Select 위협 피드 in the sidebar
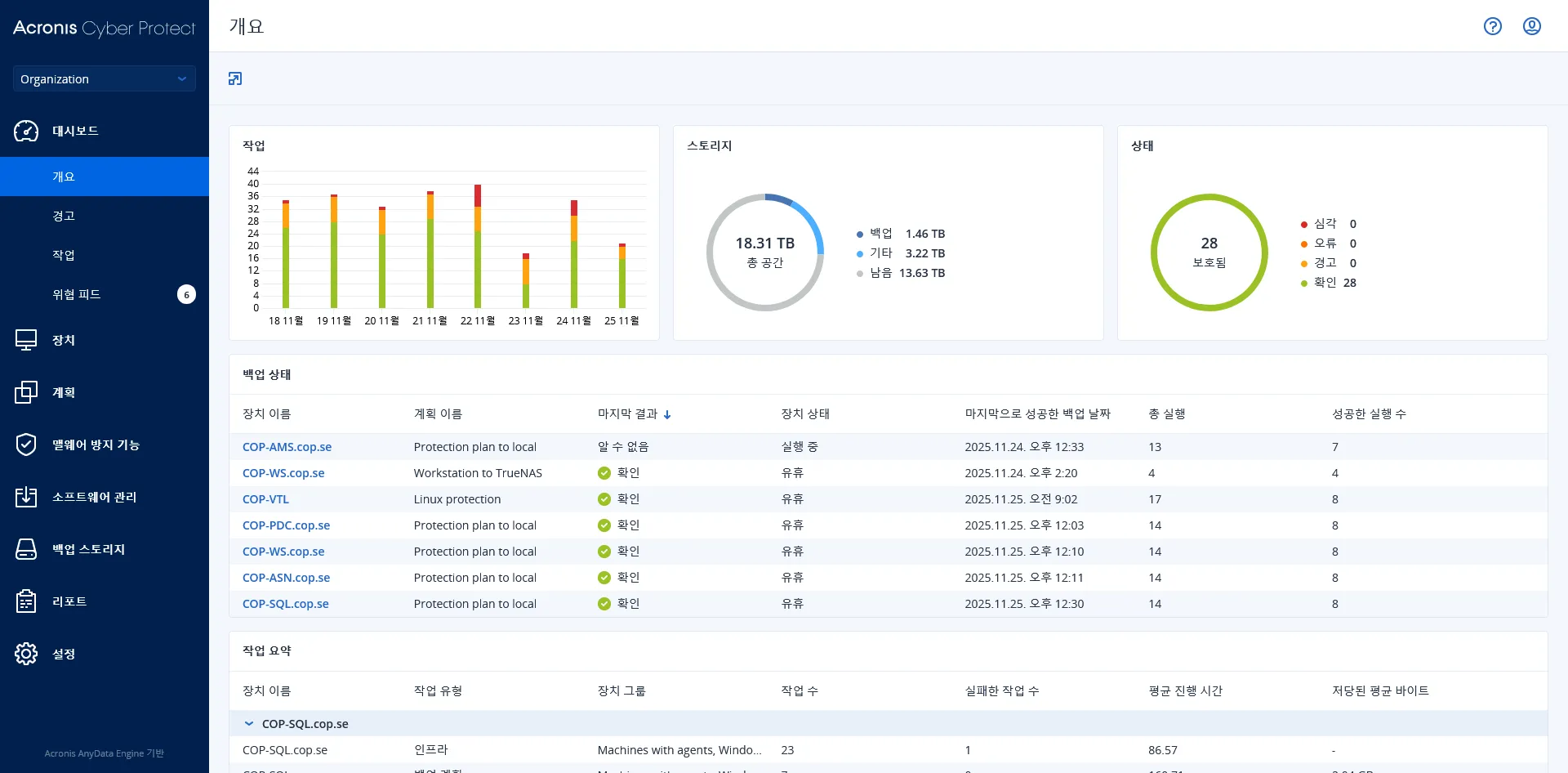This screenshot has height=773, width=1568. click(x=77, y=294)
